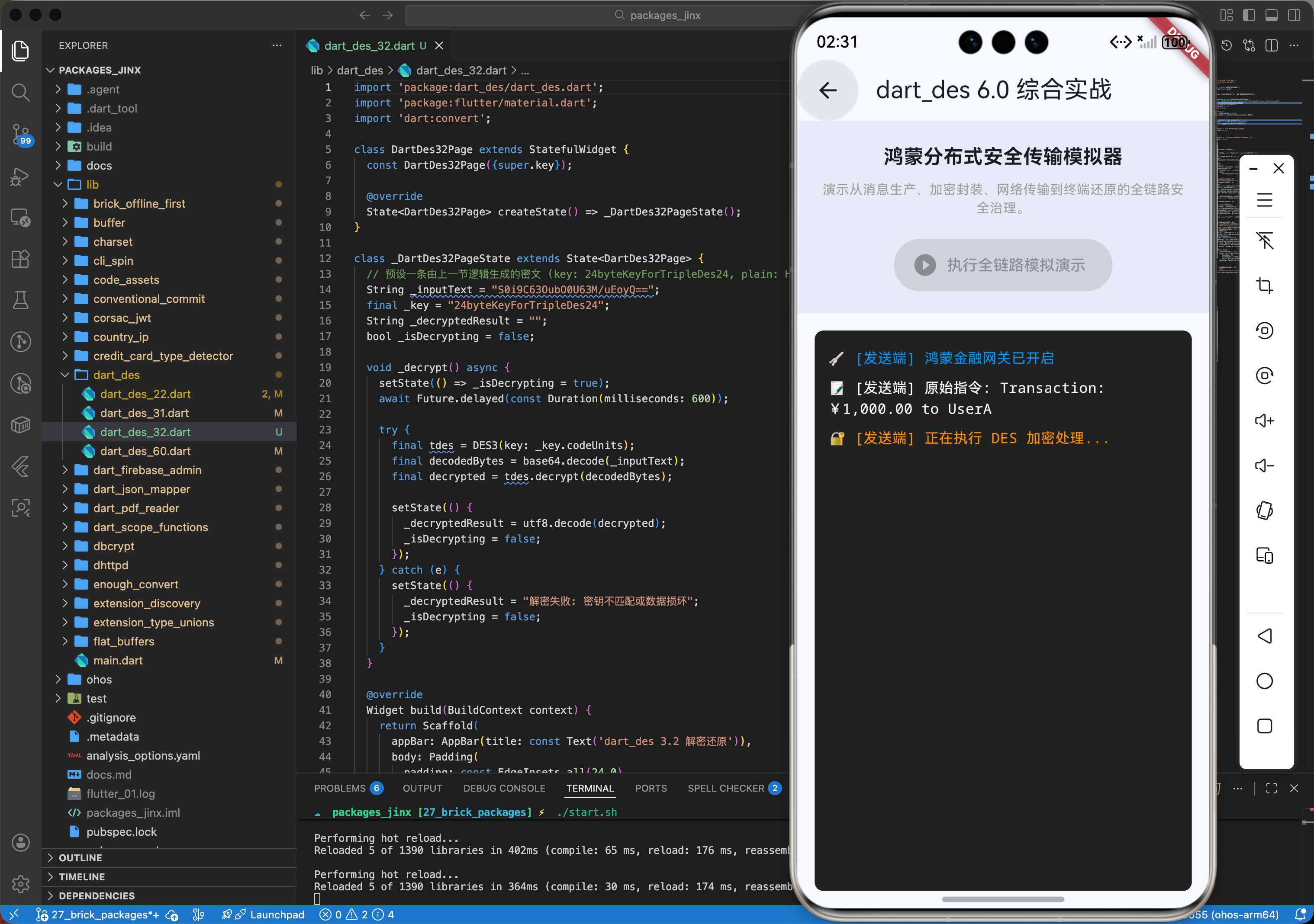Toggle primary side bar layout icon
The height and width of the screenshot is (924, 1314).
click(1249, 15)
